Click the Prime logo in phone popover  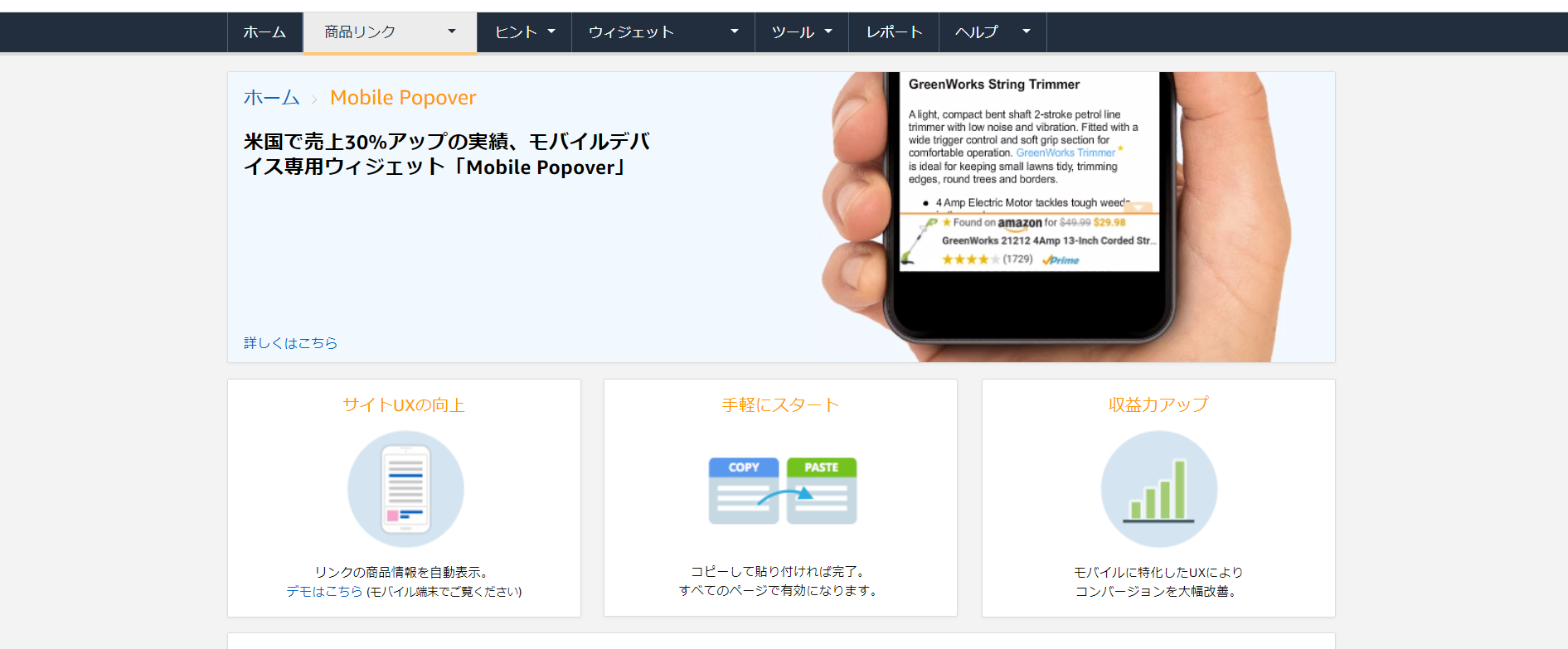[1061, 260]
